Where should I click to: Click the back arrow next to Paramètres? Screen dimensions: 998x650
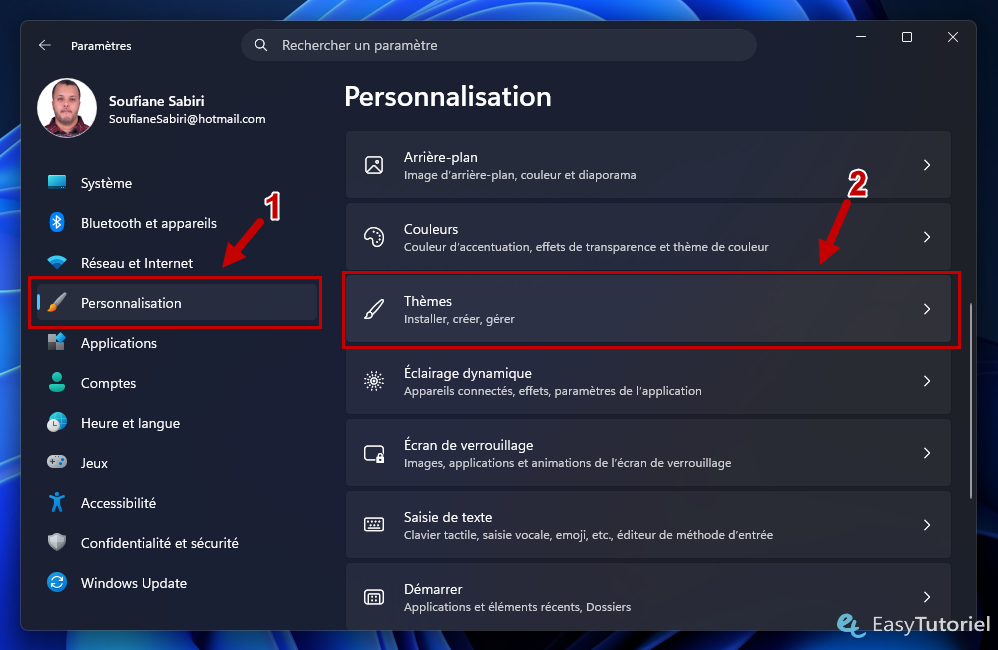pyautogui.click(x=45, y=45)
